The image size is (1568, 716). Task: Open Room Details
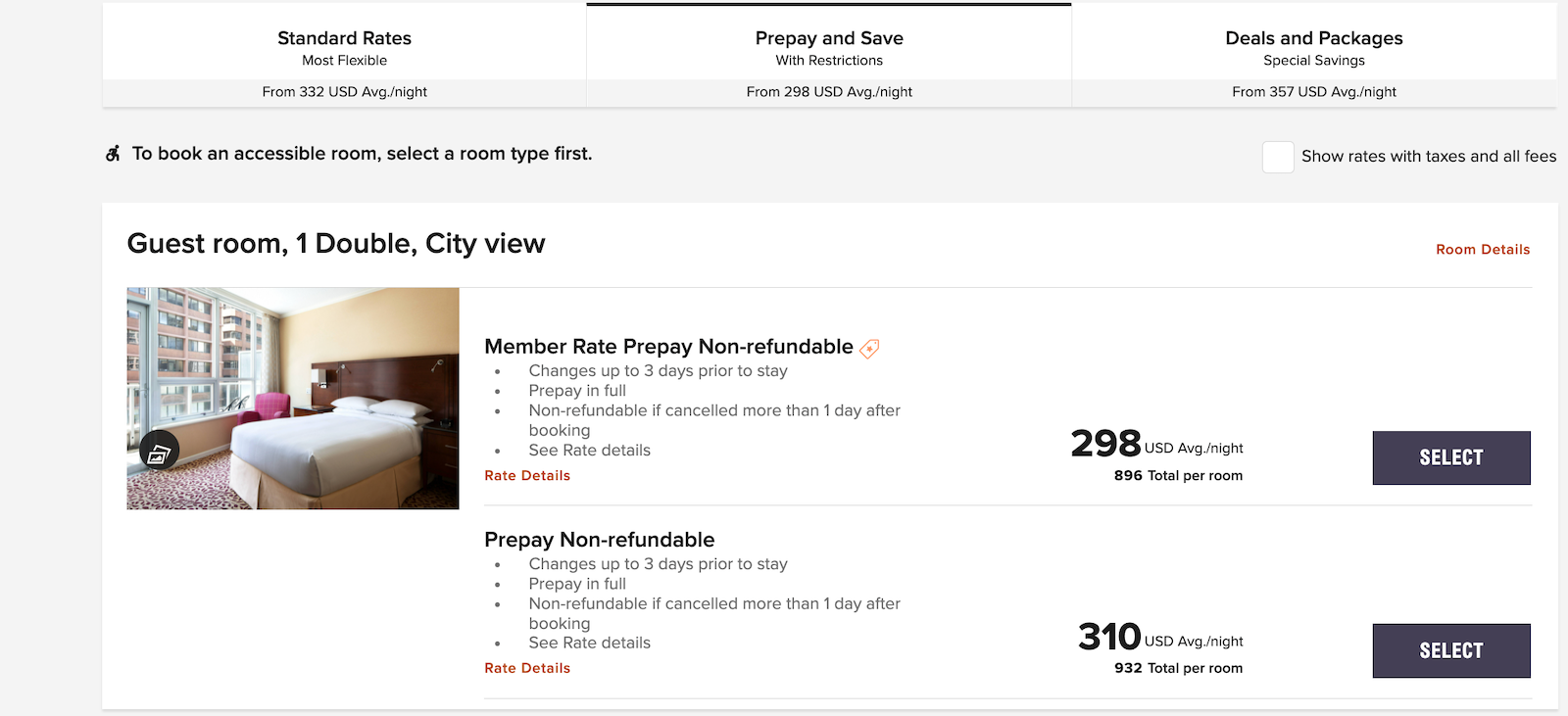tap(1482, 249)
